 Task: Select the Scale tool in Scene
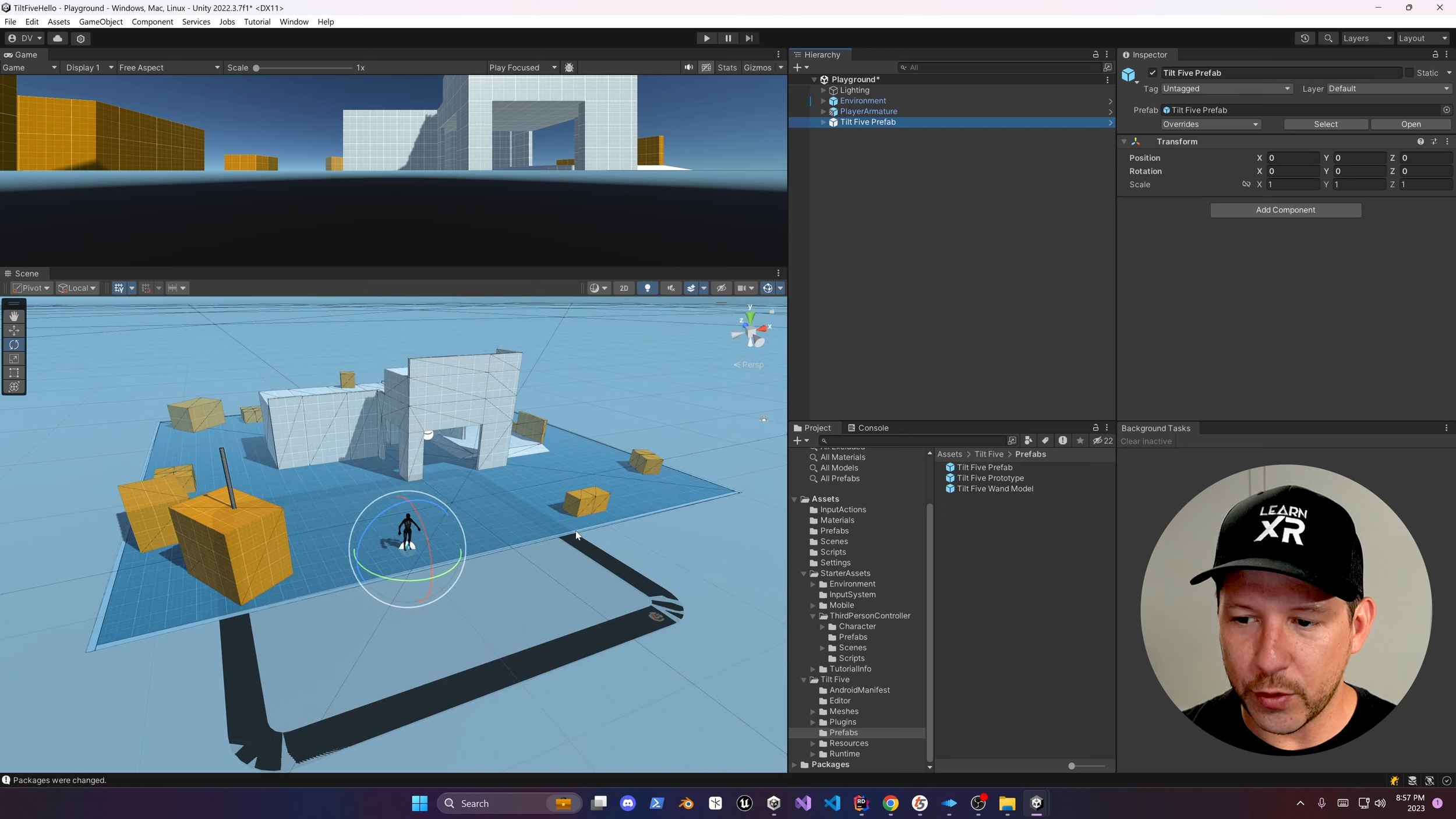(x=14, y=359)
